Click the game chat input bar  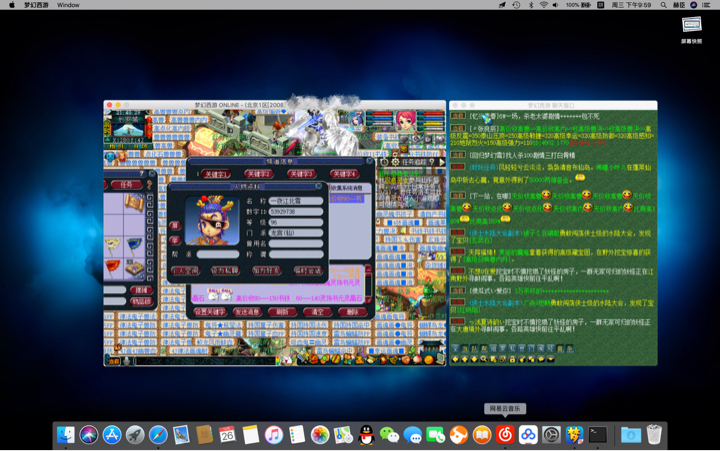pos(204,361)
